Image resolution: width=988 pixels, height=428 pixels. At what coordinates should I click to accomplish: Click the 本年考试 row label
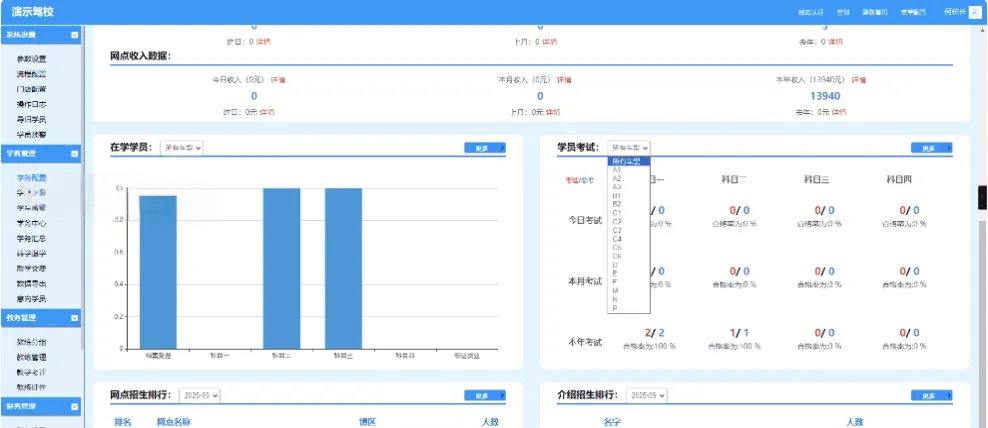[585, 343]
